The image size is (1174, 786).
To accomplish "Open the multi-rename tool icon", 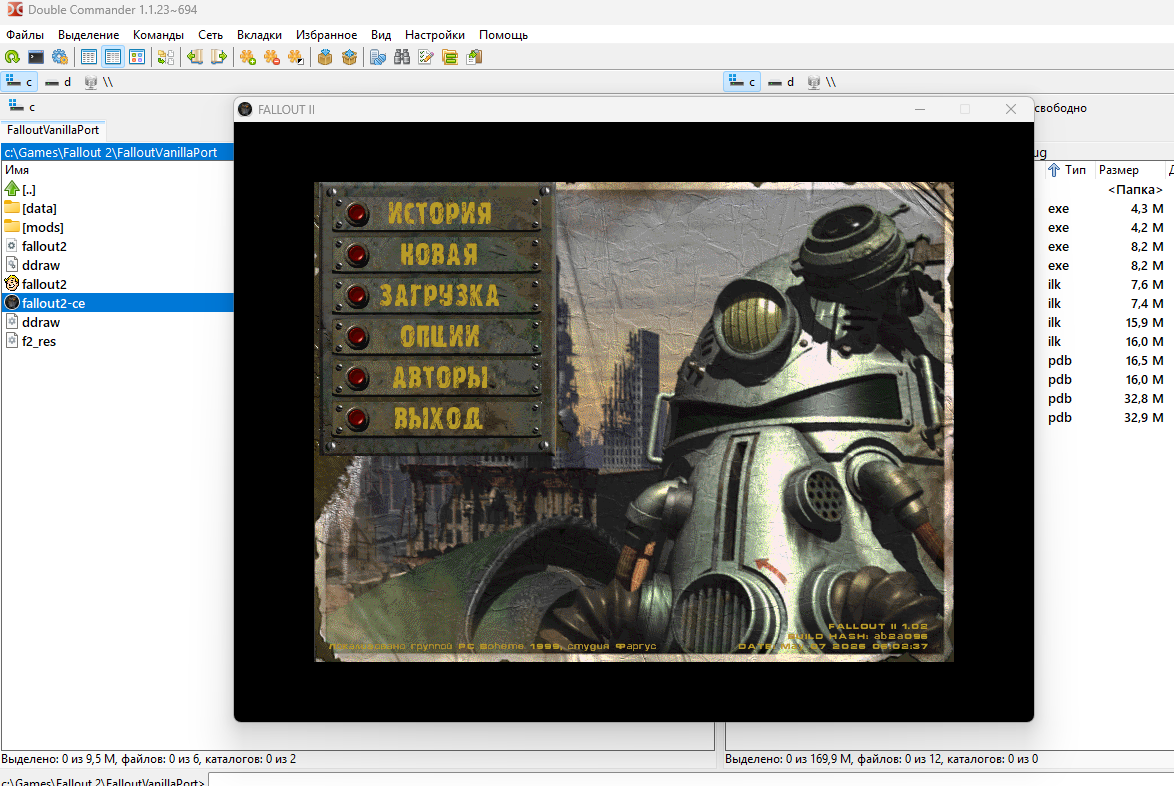I will tap(426, 57).
